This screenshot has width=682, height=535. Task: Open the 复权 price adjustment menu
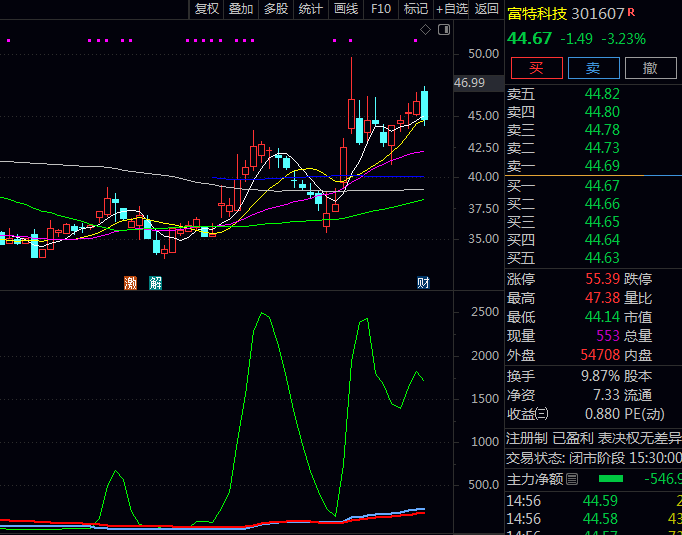[x=207, y=9]
